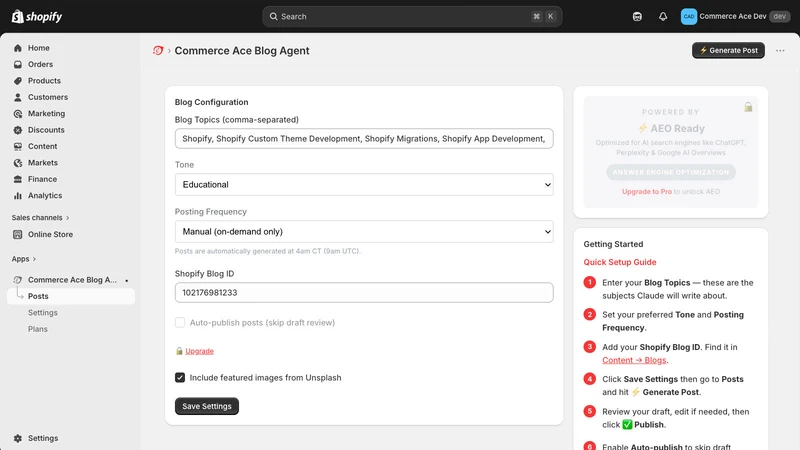Viewport: 800px width, 450px height.
Task: Open Marketing from the sidebar
Action: click(46, 113)
